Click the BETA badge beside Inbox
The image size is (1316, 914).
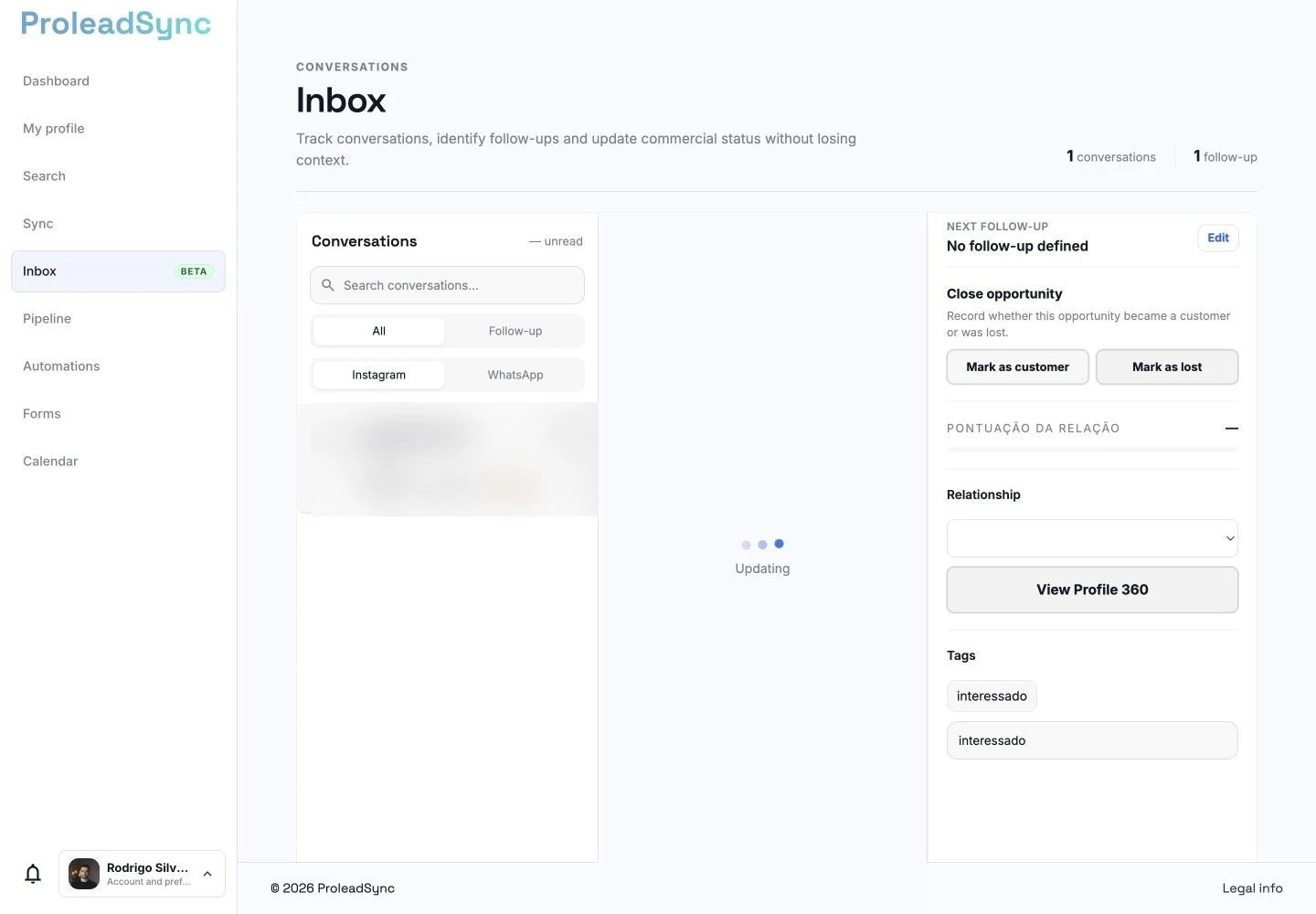tap(194, 271)
